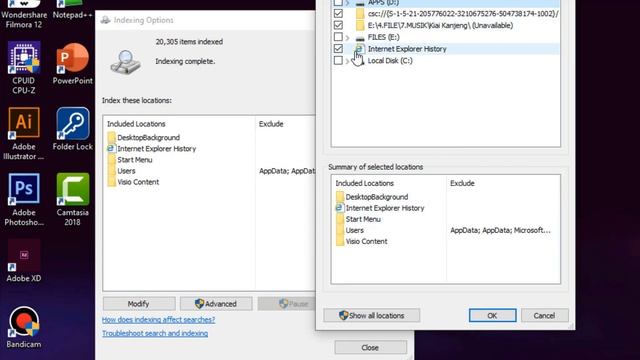Click the Modify button in Indexing Options
640x360 pixels.
point(139,304)
